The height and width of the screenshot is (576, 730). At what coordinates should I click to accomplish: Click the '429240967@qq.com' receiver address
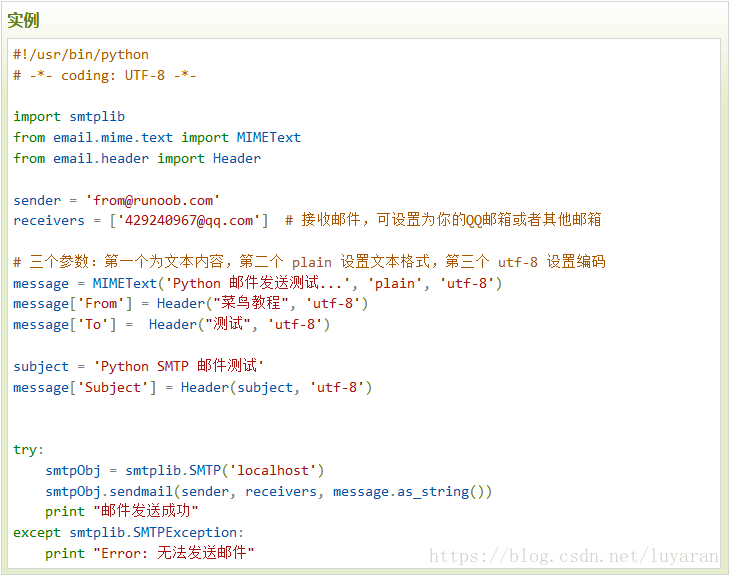click(188, 220)
